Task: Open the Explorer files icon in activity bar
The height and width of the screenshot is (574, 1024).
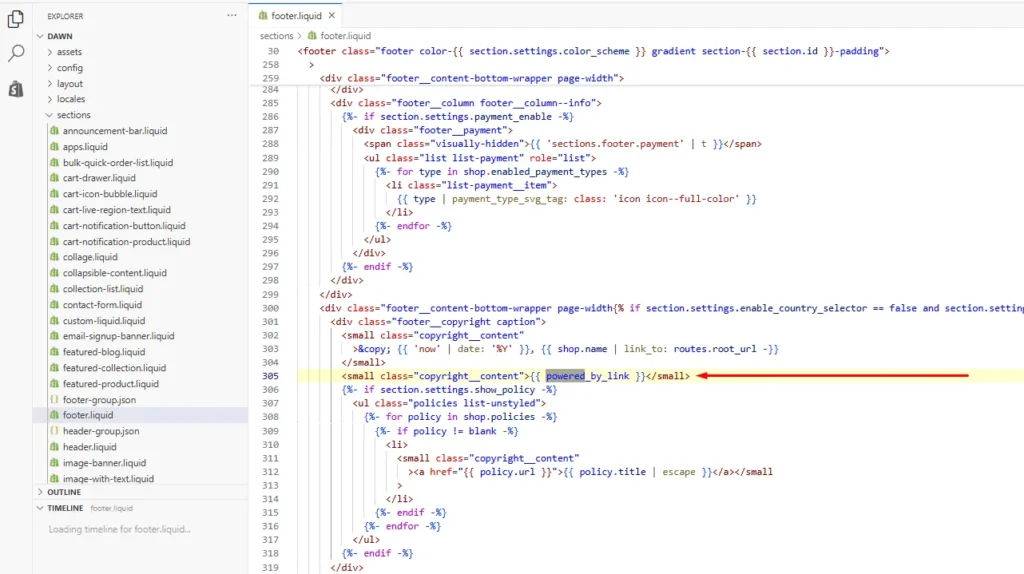Action: 16,19
